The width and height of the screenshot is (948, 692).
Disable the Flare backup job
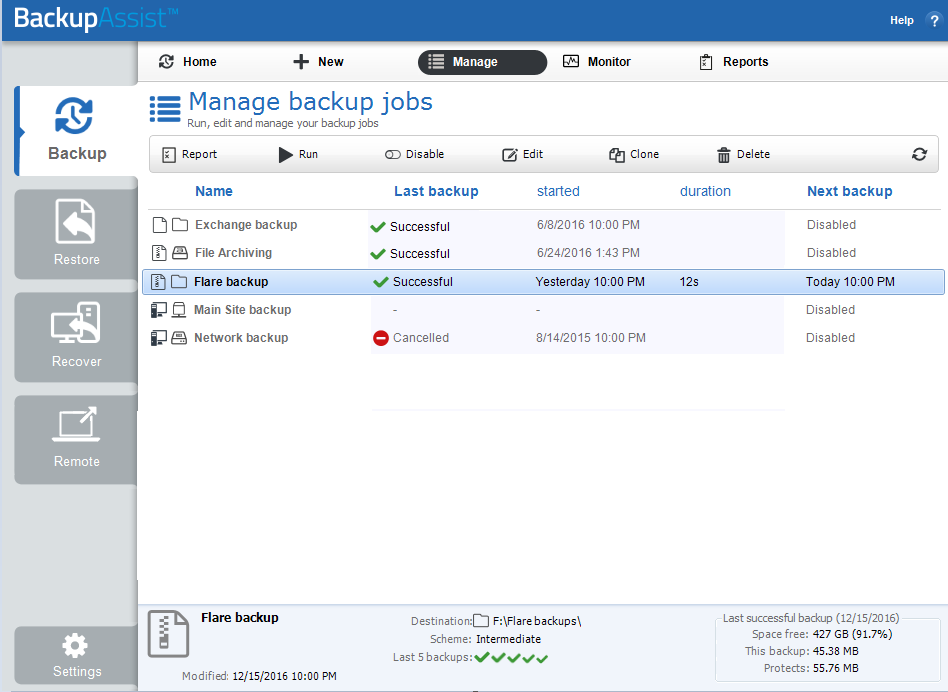pos(413,154)
